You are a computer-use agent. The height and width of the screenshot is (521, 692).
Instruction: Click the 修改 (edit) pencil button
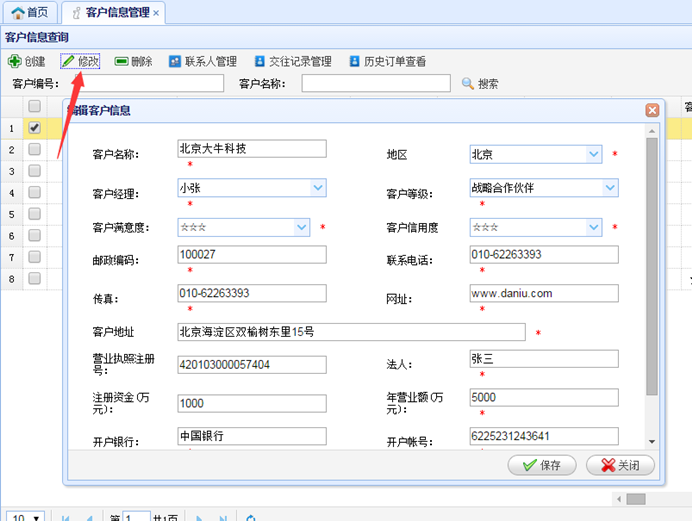tap(80, 61)
